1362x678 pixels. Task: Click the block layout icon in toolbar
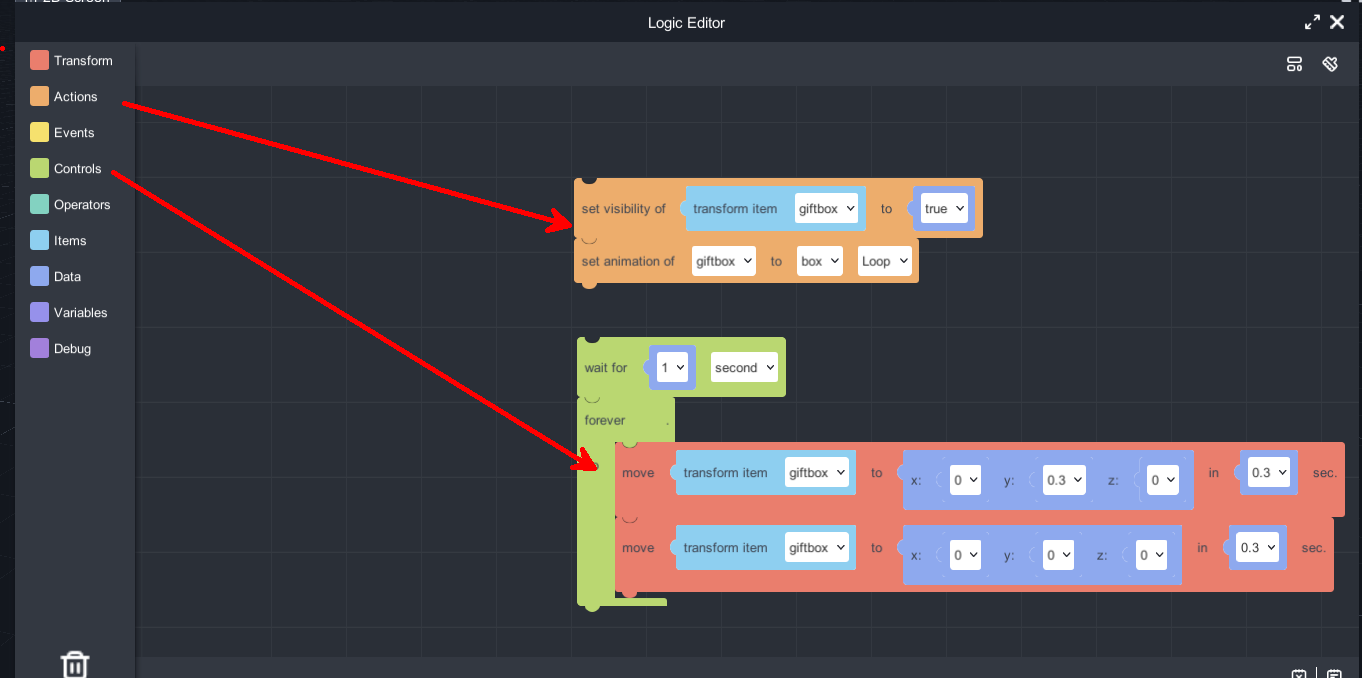click(x=1294, y=64)
